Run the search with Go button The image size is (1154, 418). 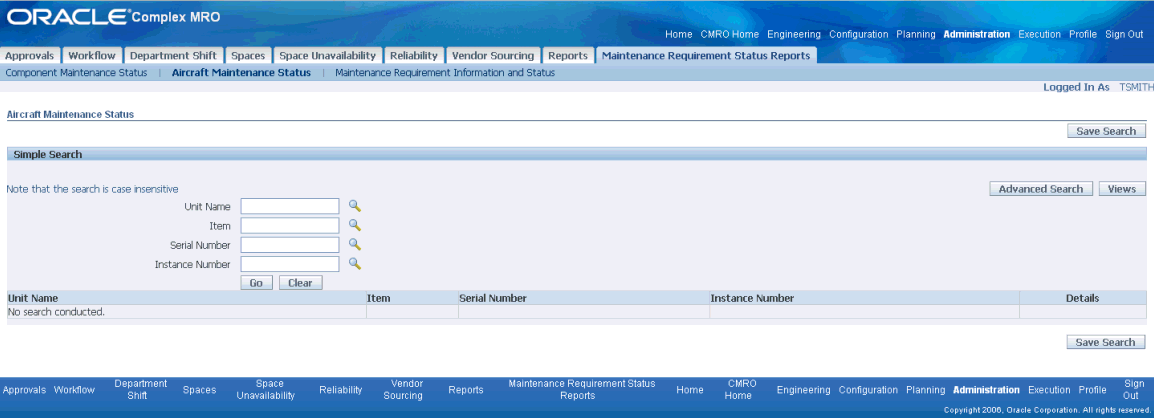pos(256,283)
